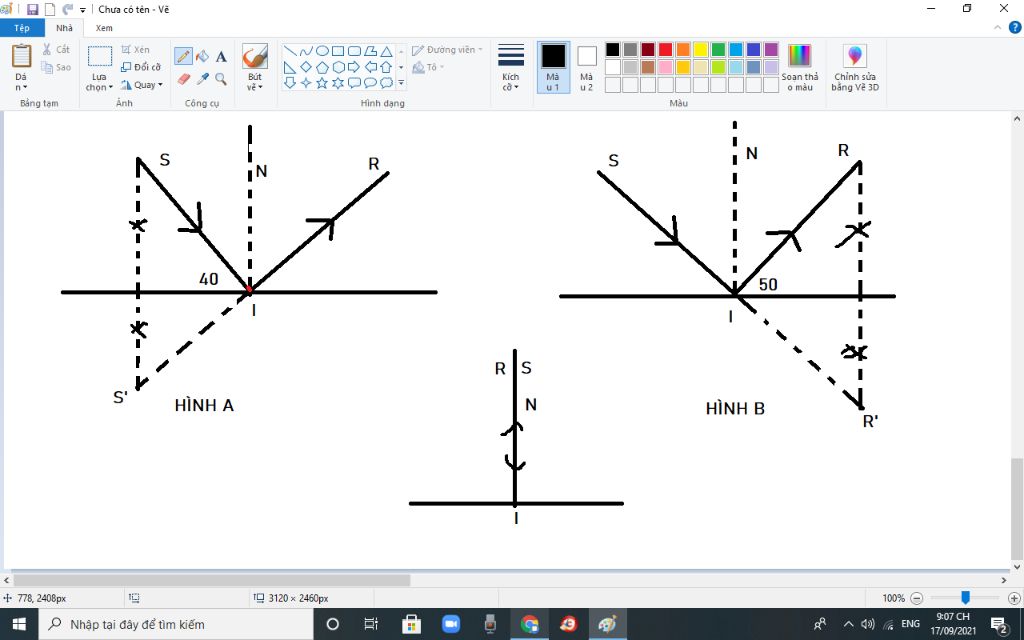
Task: Pick the red color swatch
Action: [x=665, y=50]
